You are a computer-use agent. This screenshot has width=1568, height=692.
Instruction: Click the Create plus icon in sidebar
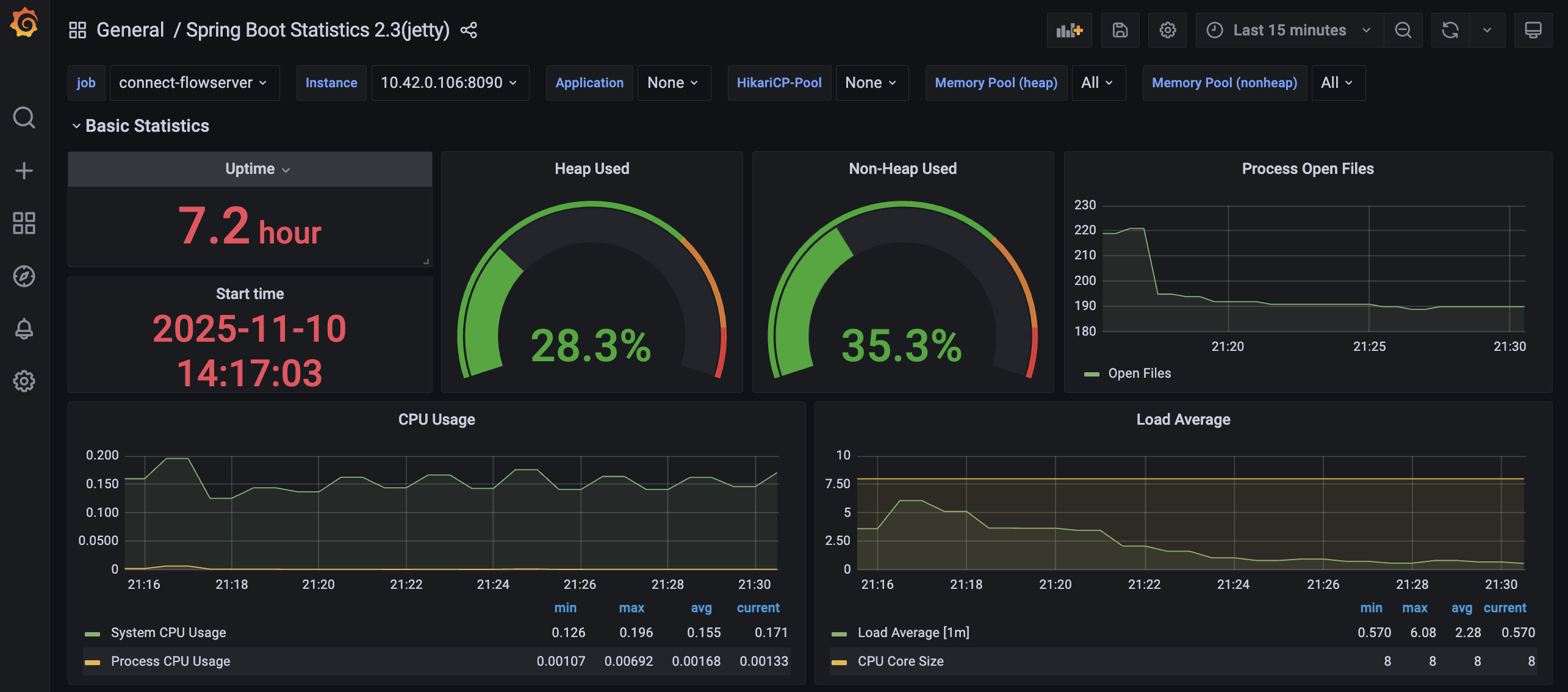[x=24, y=170]
